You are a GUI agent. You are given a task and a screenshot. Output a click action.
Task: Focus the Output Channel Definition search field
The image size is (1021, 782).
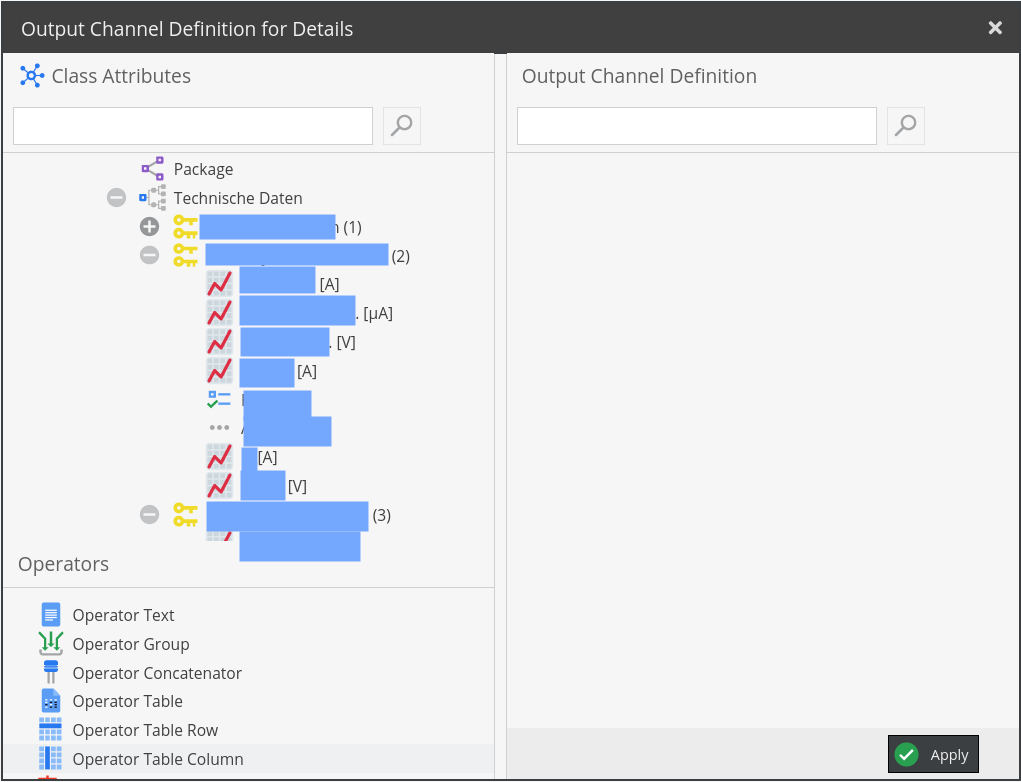(x=696, y=126)
